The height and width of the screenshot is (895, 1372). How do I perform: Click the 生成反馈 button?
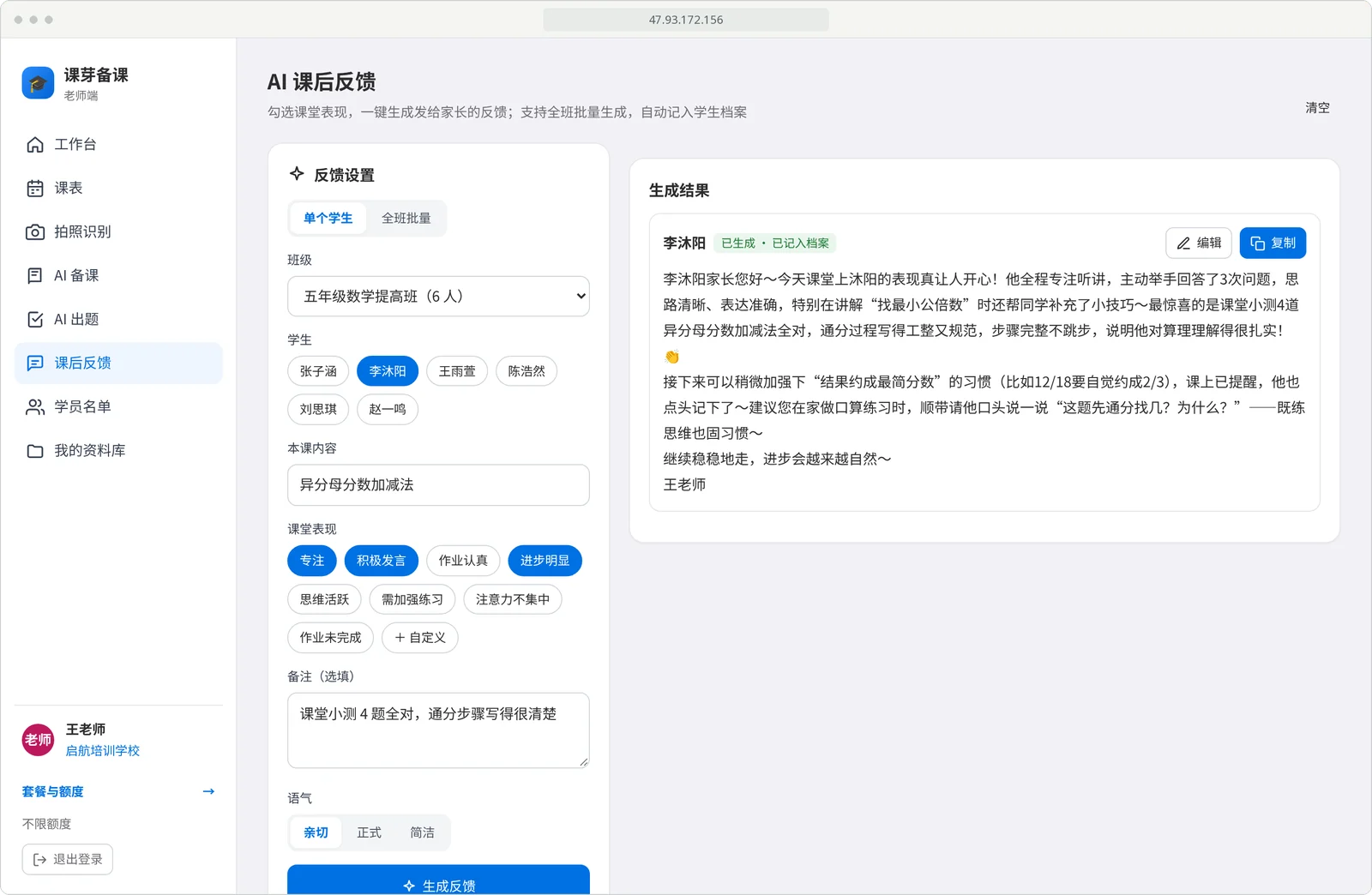[438, 880]
